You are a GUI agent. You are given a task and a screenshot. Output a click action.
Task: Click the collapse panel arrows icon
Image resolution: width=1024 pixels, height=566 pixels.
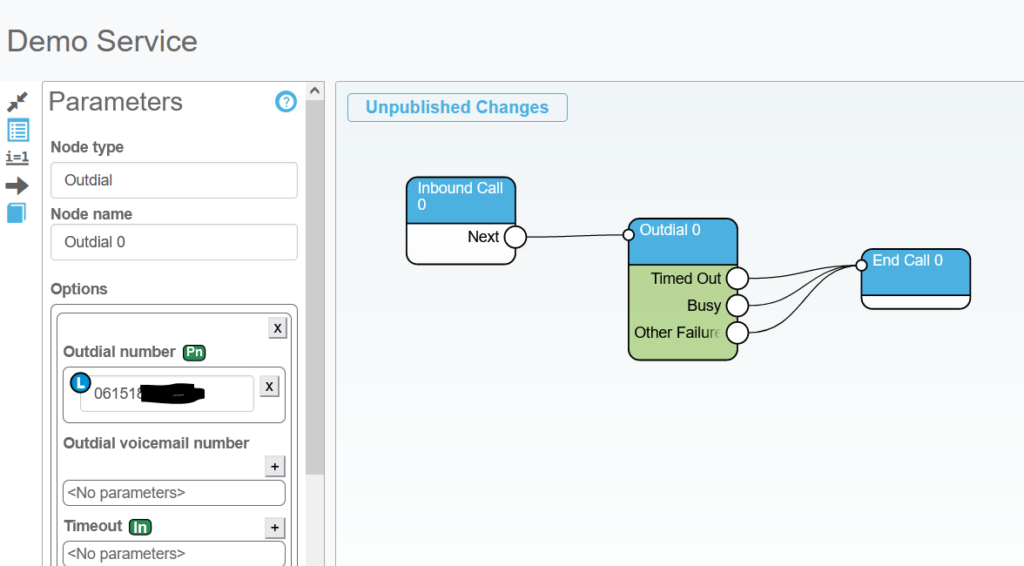click(x=18, y=102)
